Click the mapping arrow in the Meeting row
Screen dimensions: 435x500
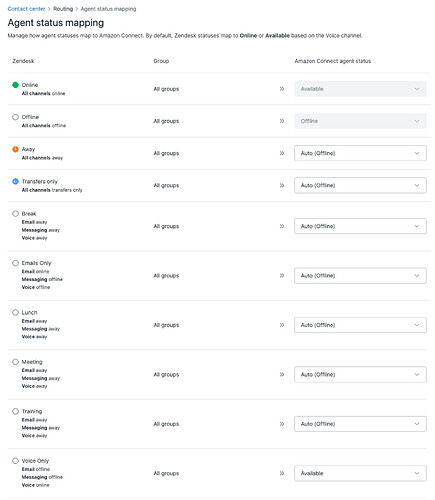click(282, 375)
